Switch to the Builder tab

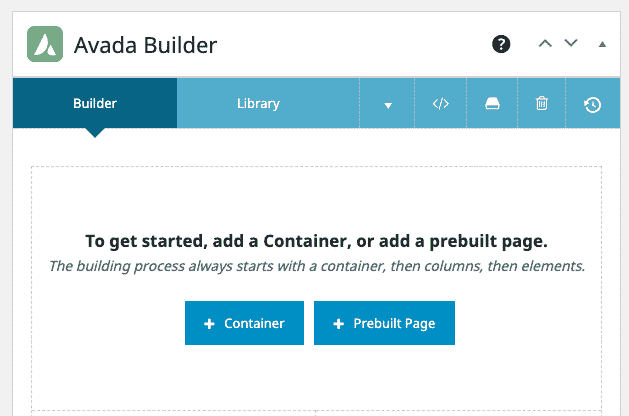[x=95, y=103]
